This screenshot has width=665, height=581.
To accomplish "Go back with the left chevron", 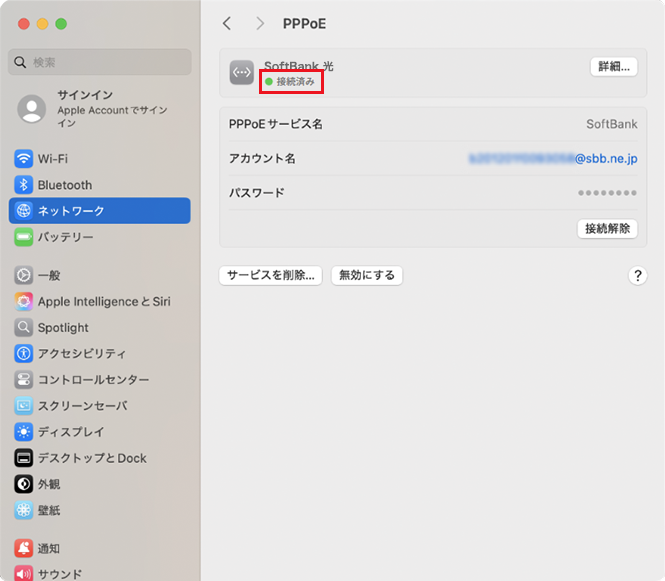I will [227, 23].
